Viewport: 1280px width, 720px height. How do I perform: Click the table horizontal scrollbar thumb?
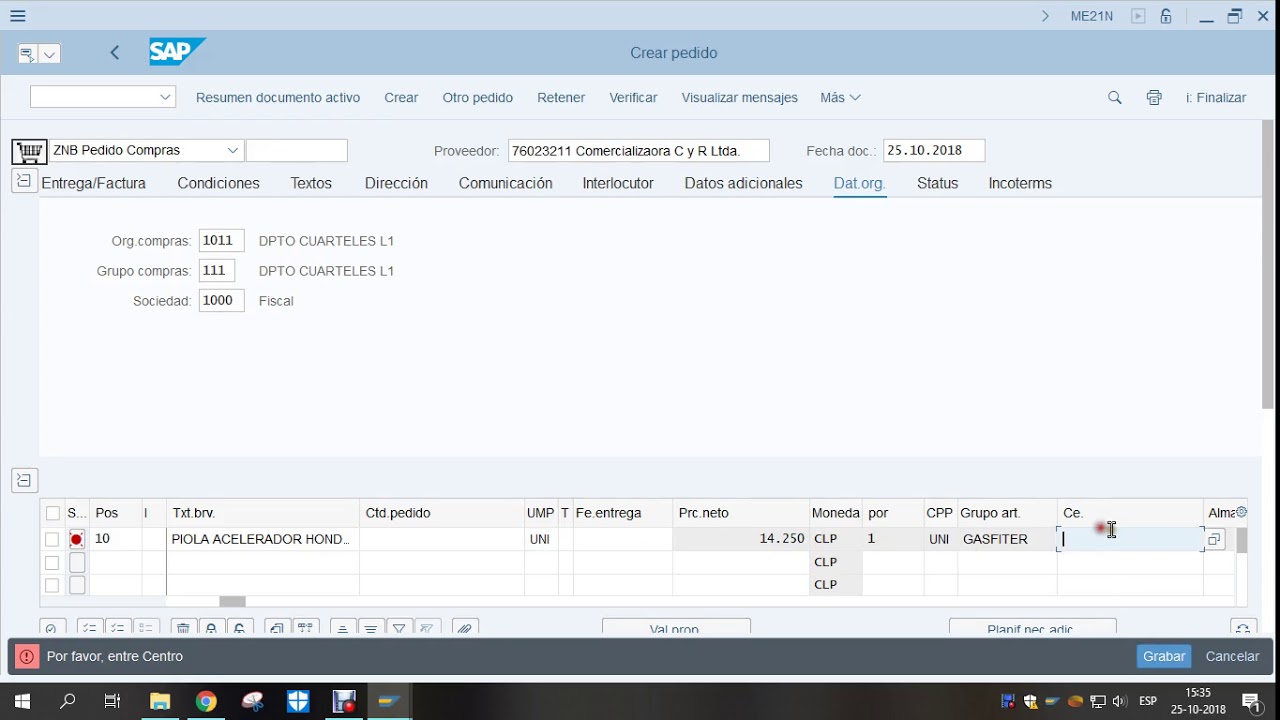click(232, 601)
